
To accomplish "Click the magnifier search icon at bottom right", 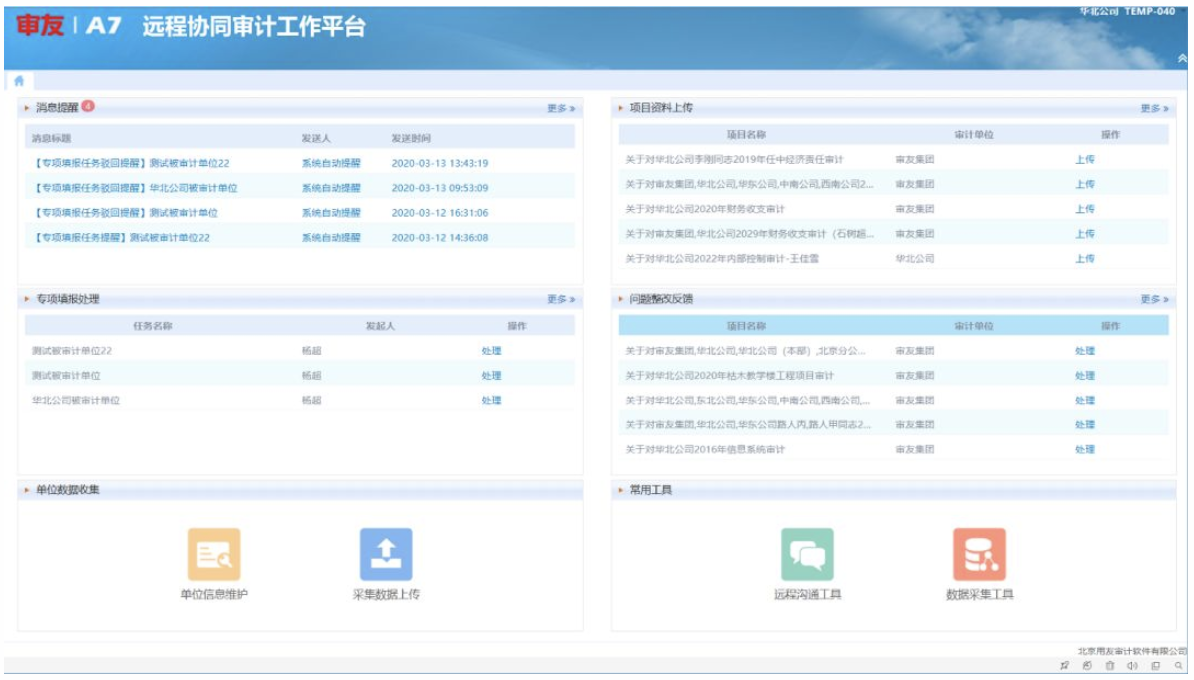I will coord(1179,666).
